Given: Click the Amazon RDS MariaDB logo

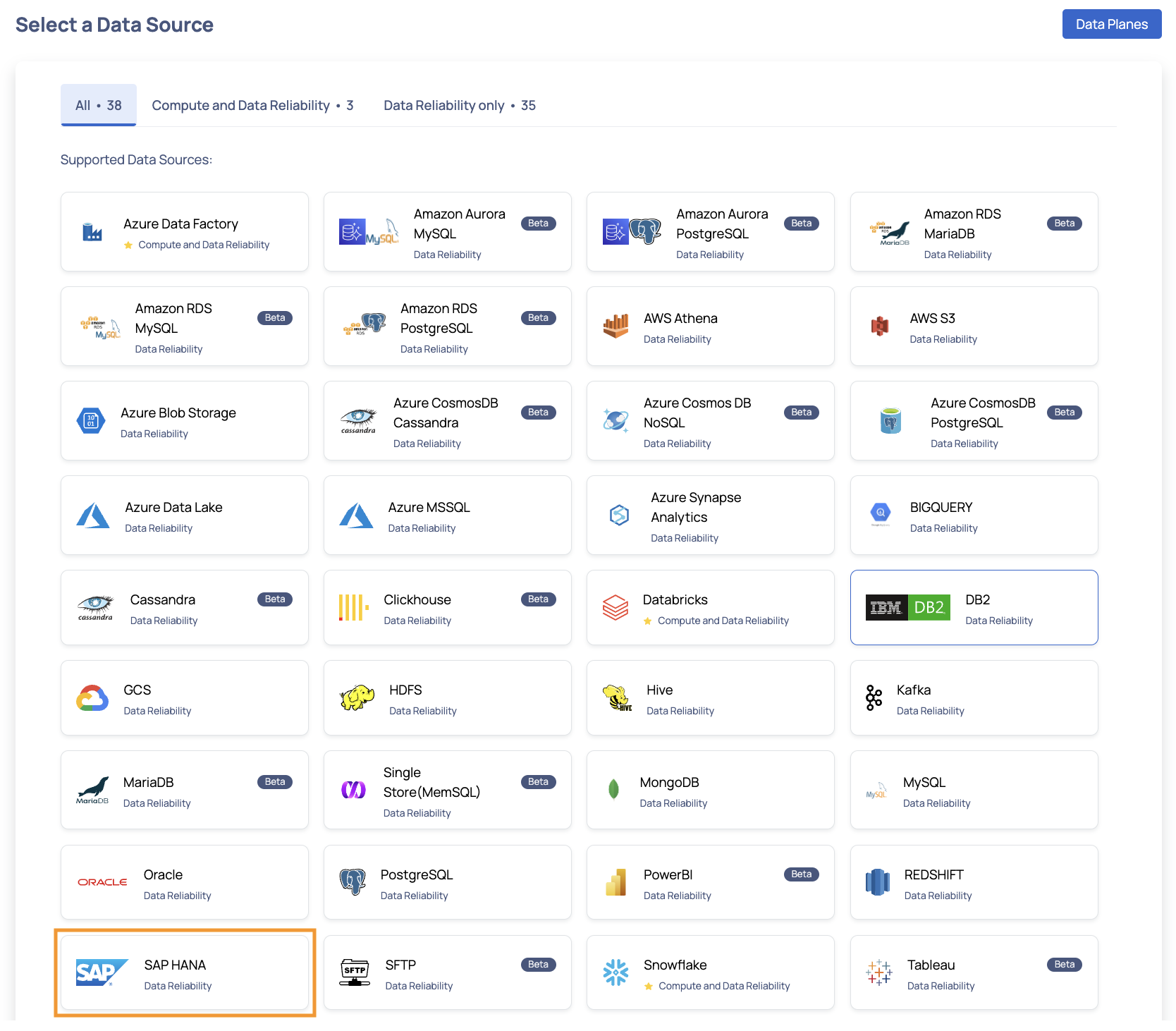Looking at the screenshot, I should (889, 233).
